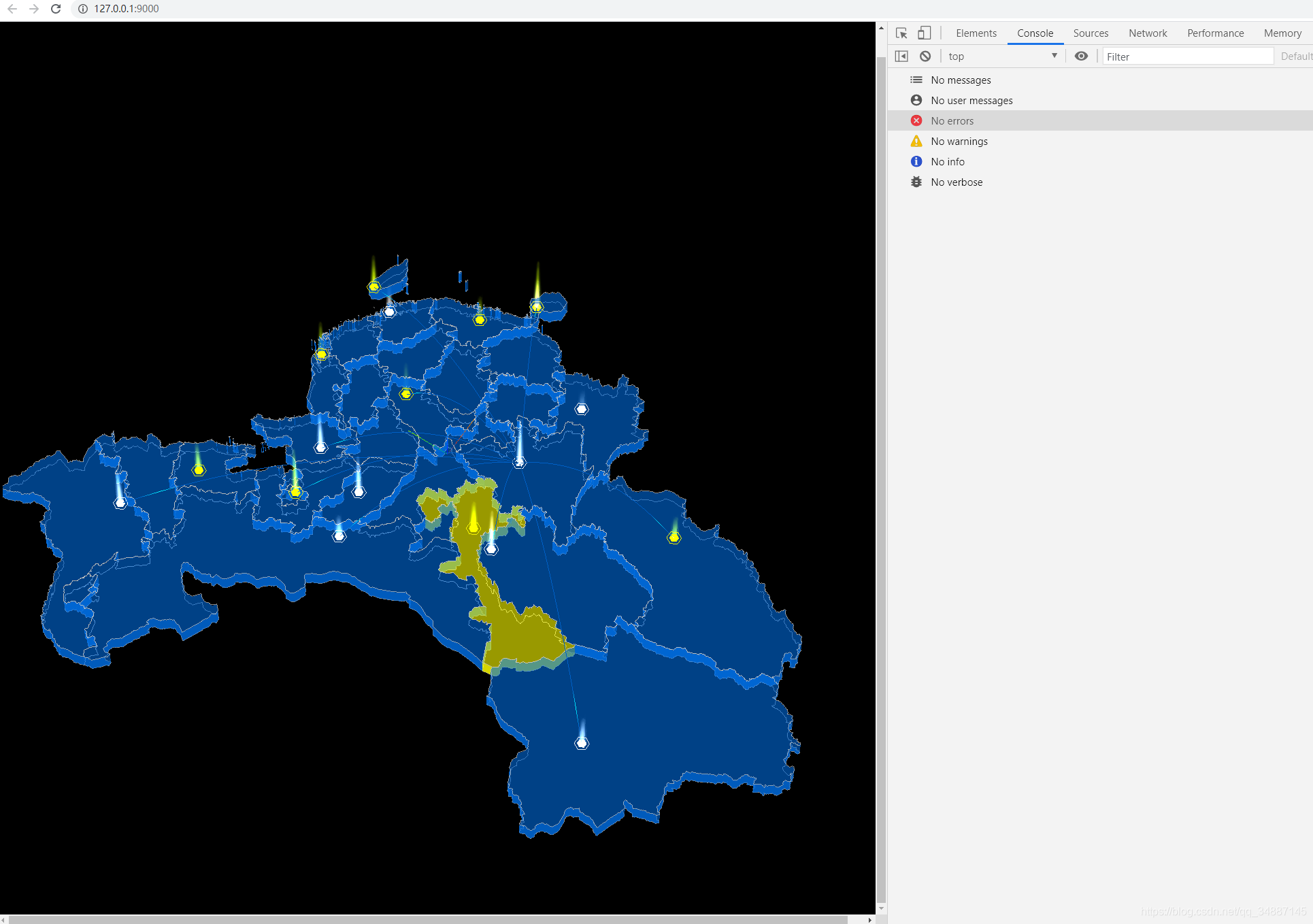Viewport: 1313px width, 924px height.
Task: Click the site information icon
Action: (x=83, y=9)
